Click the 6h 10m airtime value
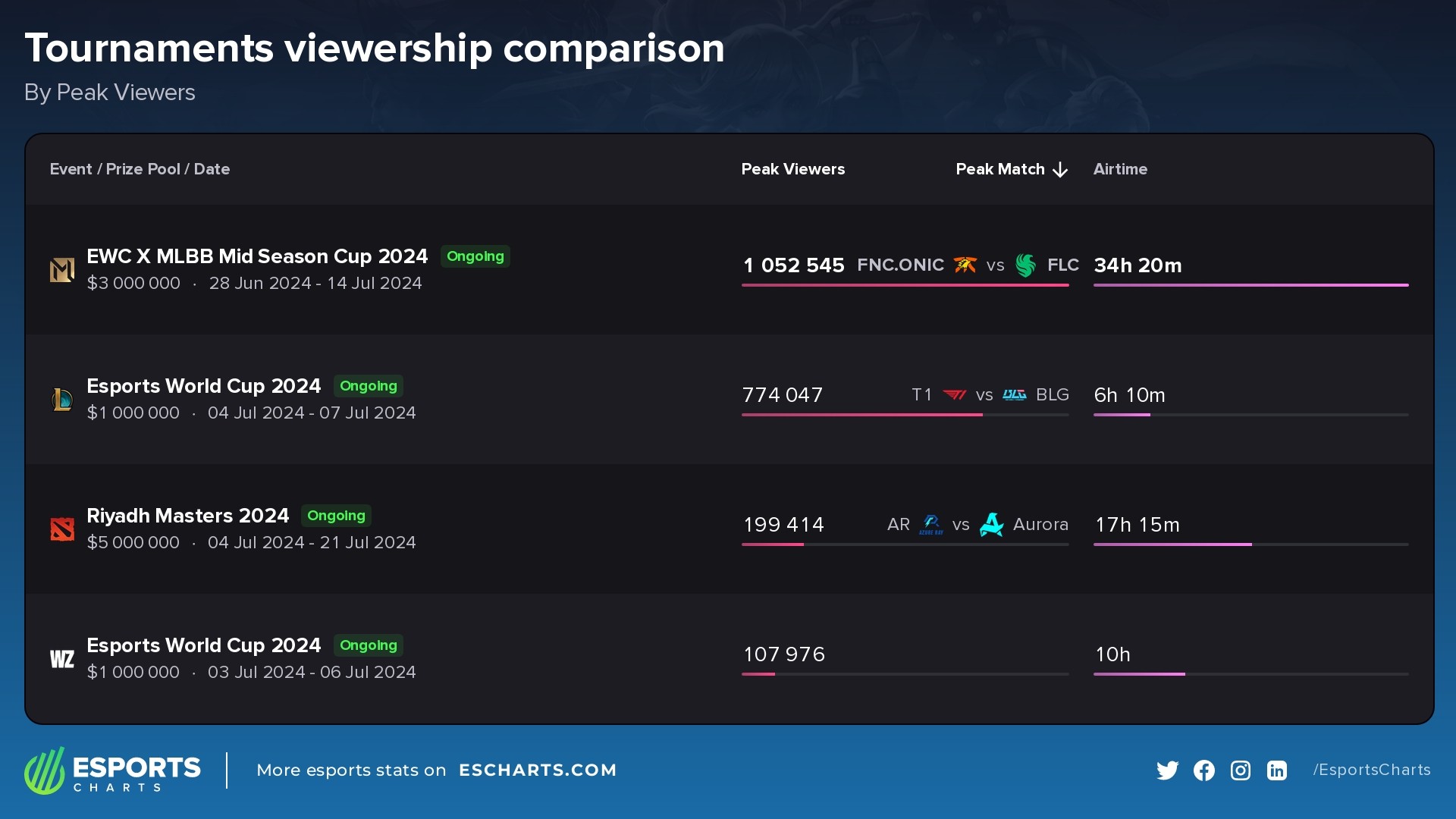 pyautogui.click(x=1129, y=395)
